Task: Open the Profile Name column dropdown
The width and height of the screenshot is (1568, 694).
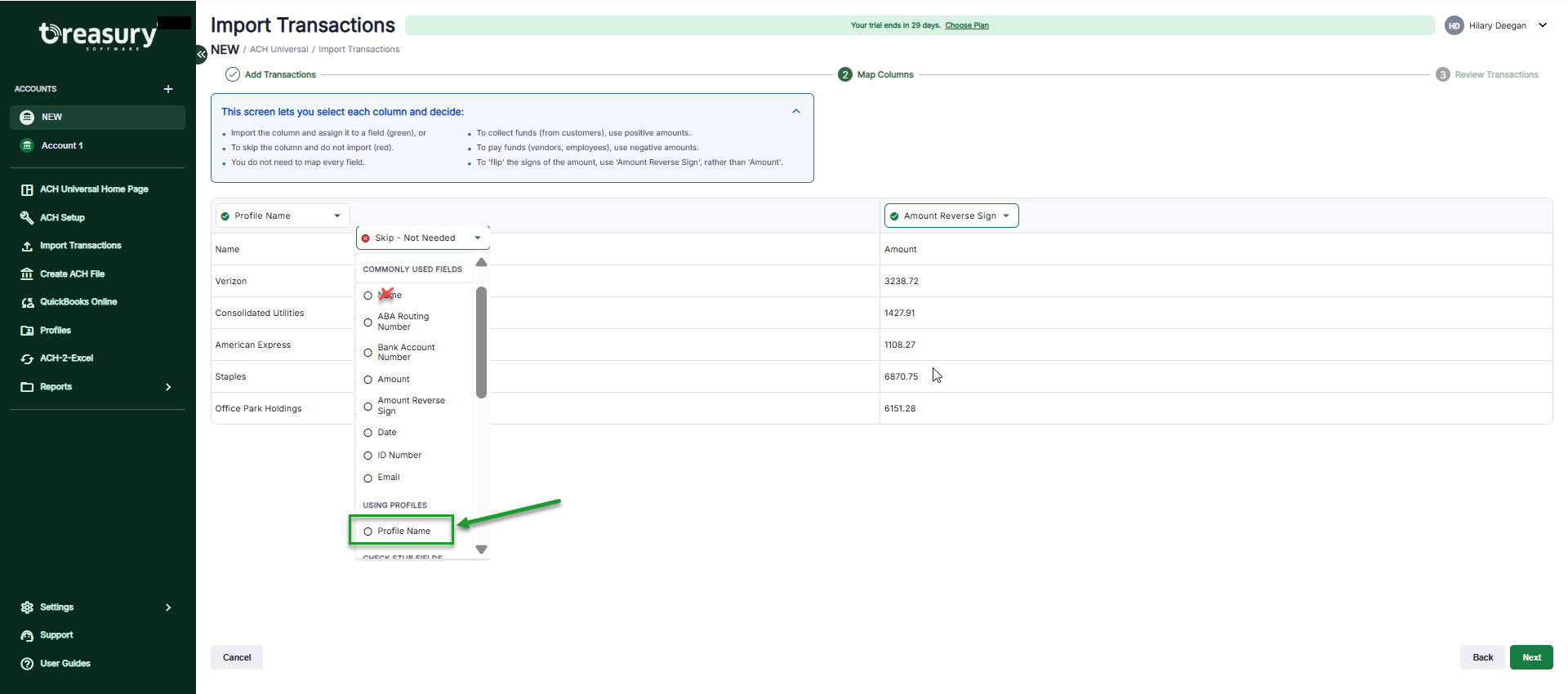Action: point(283,216)
